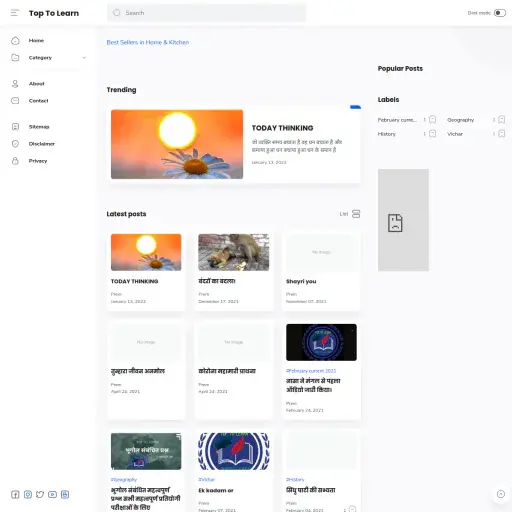The height and width of the screenshot is (512, 512).
Task: Open the #Vichar tag link
Action: (x=207, y=479)
